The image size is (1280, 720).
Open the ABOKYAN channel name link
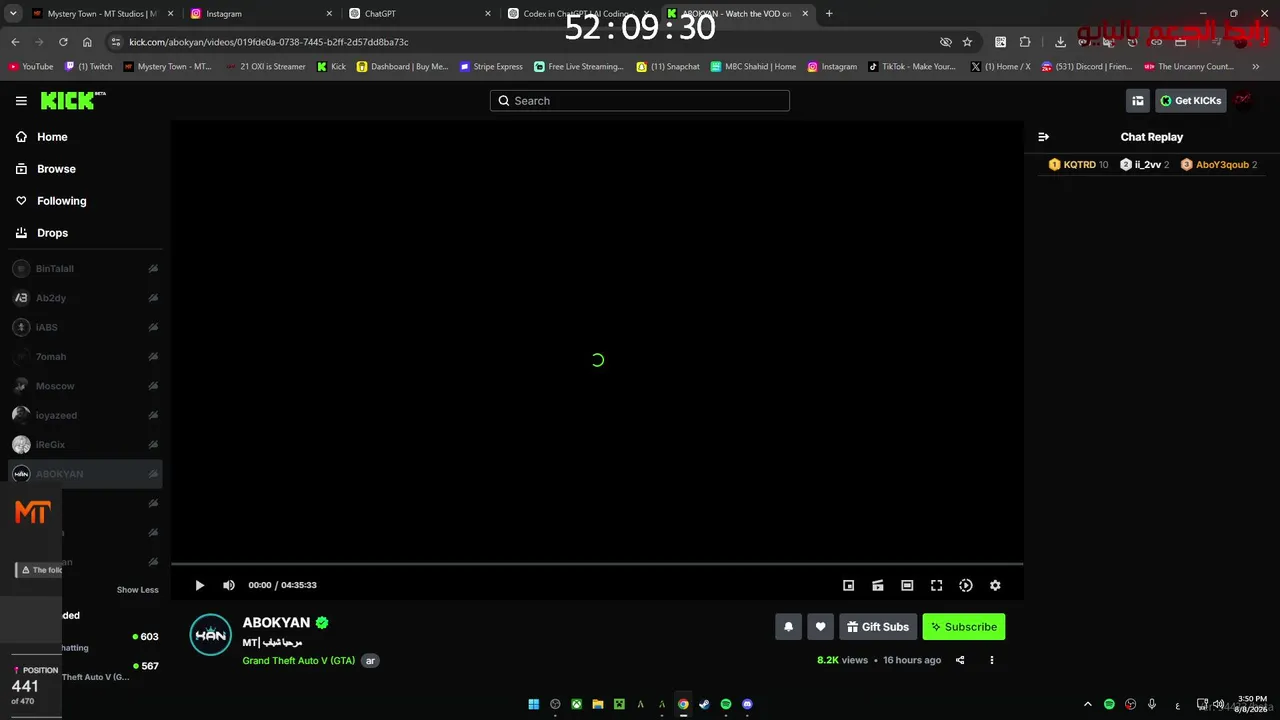pos(276,622)
